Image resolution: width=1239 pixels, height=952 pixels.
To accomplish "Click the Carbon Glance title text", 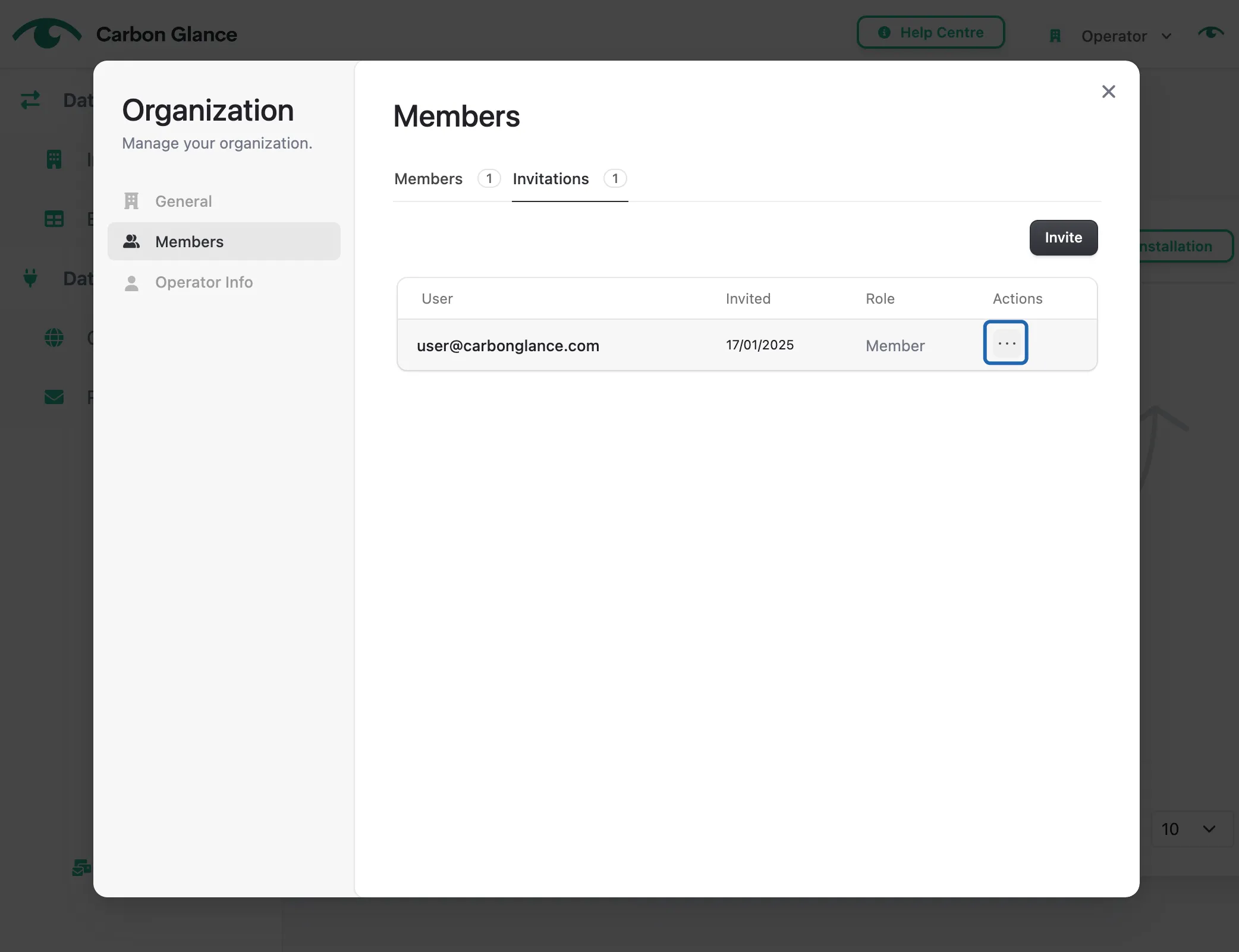I will click(x=166, y=34).
